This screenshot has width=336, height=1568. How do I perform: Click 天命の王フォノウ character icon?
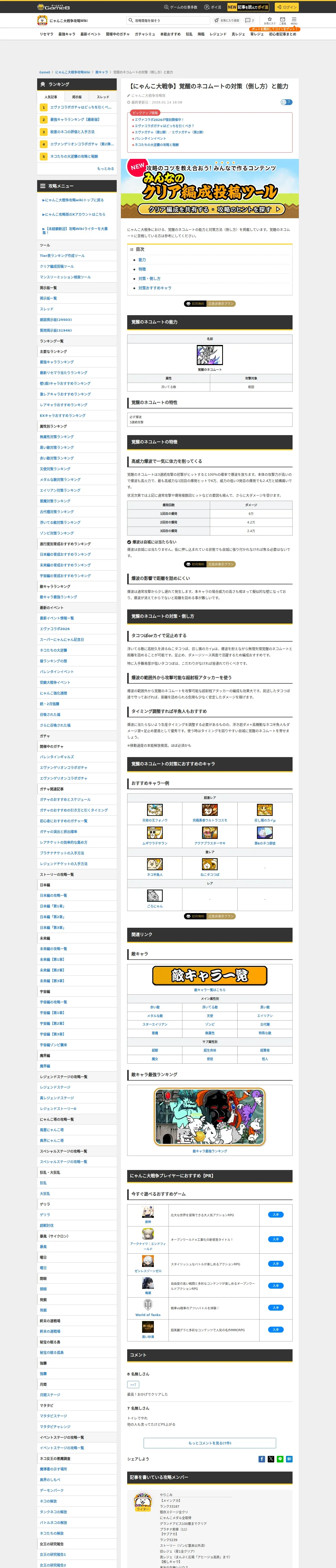(x=155, y=810)
